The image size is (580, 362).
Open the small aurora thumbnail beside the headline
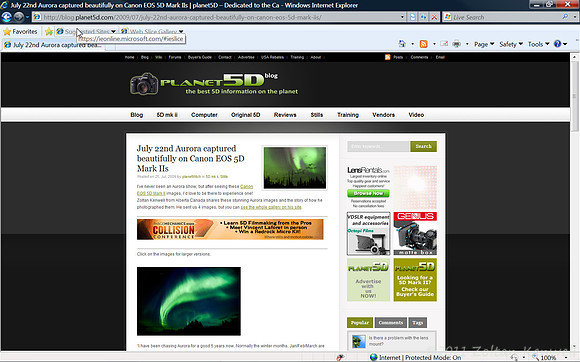(x=295, y=168)
